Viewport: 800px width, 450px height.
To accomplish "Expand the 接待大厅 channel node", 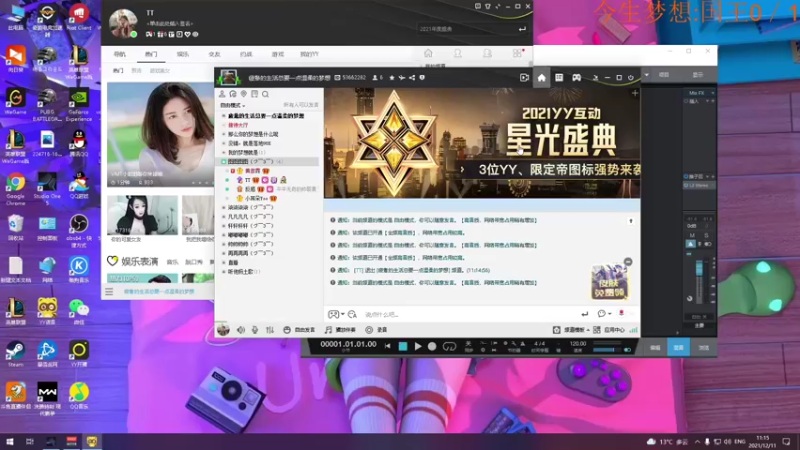I will [223, 125].
